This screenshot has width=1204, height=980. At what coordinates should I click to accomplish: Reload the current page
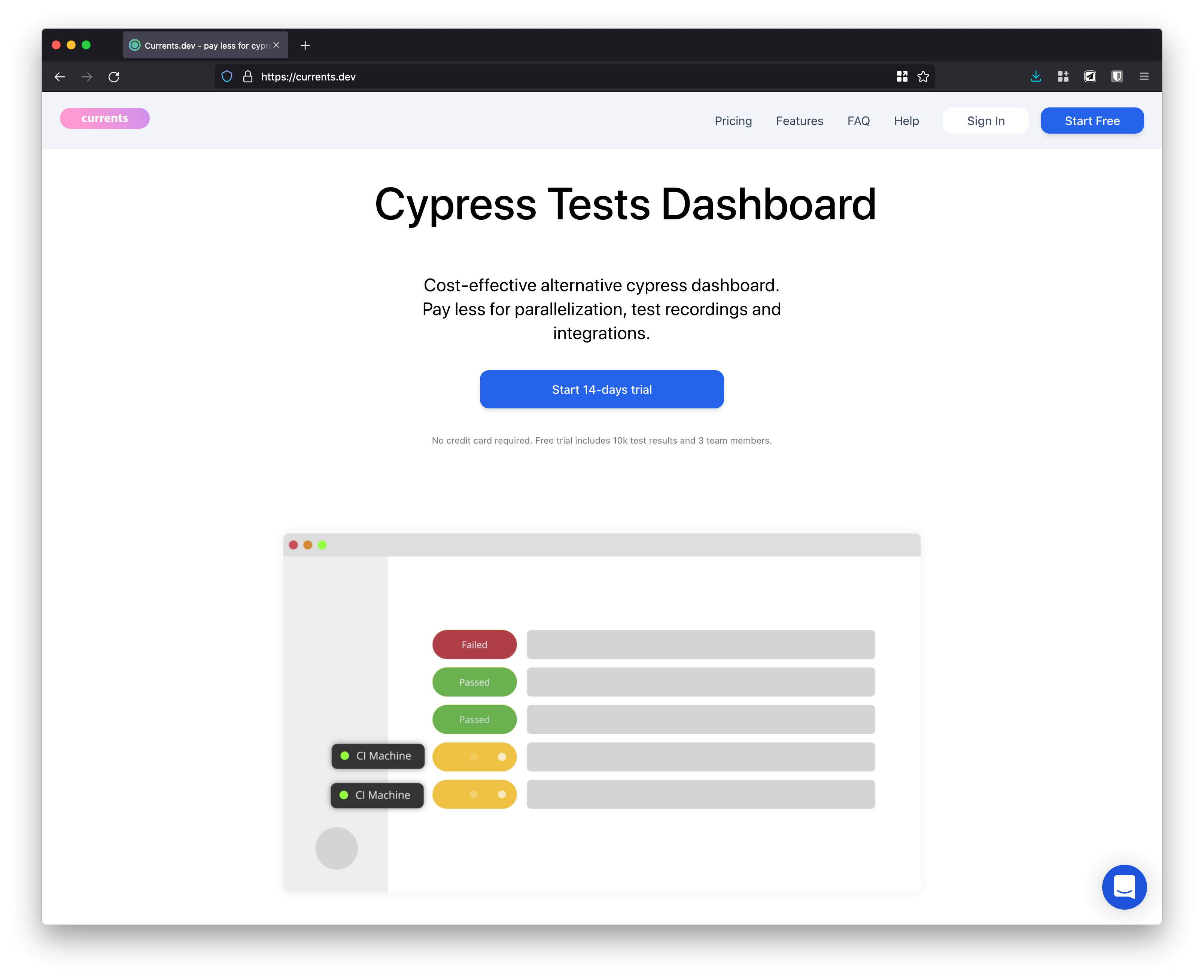114,77
